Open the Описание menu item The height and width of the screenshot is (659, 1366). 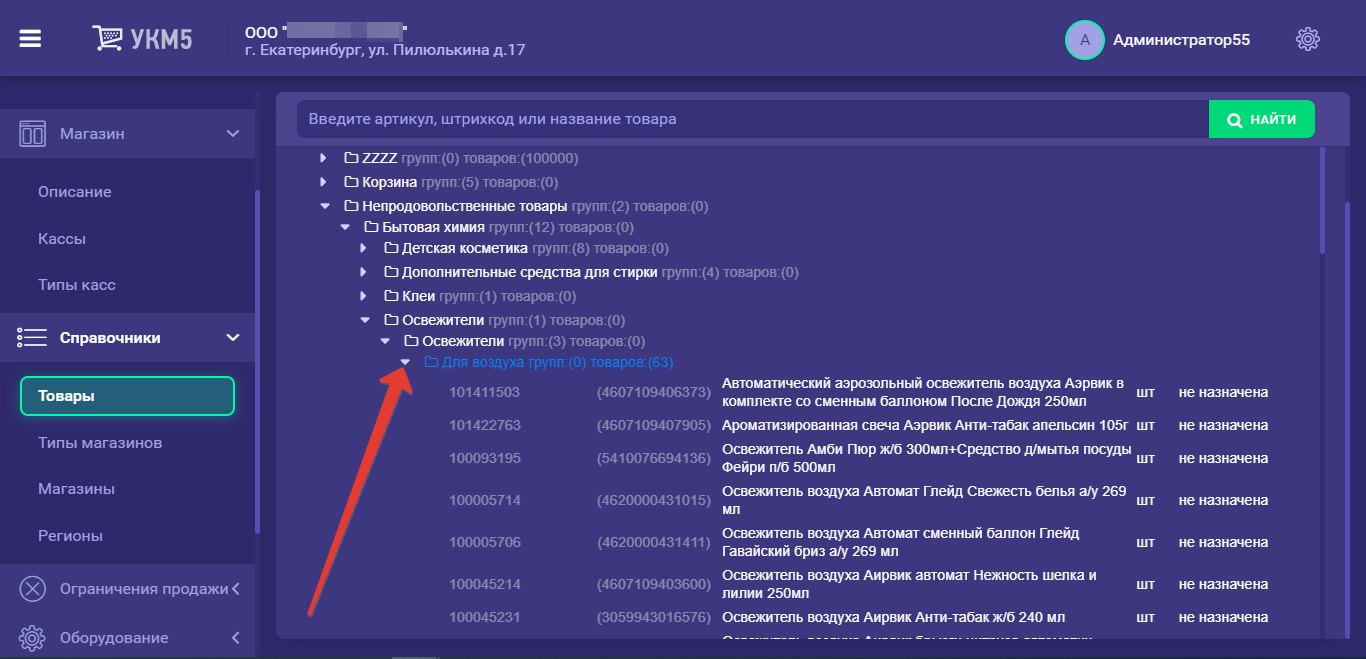coord(75,192)
